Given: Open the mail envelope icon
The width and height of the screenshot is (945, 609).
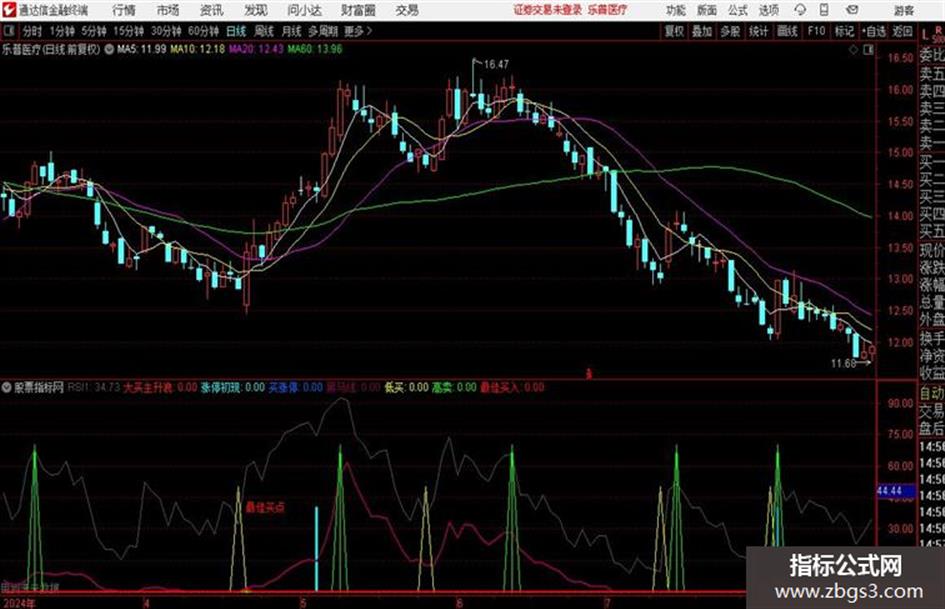Looking at the screenshot, I should point(852,10).
